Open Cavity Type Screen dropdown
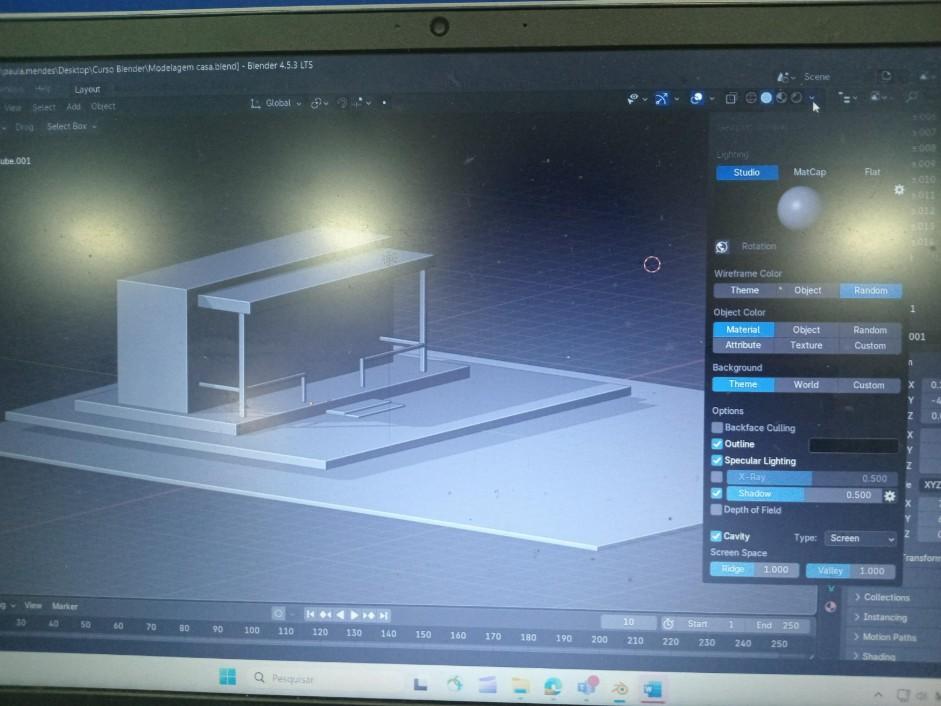Viewport: 941px width, 706px height. (861, 539)
